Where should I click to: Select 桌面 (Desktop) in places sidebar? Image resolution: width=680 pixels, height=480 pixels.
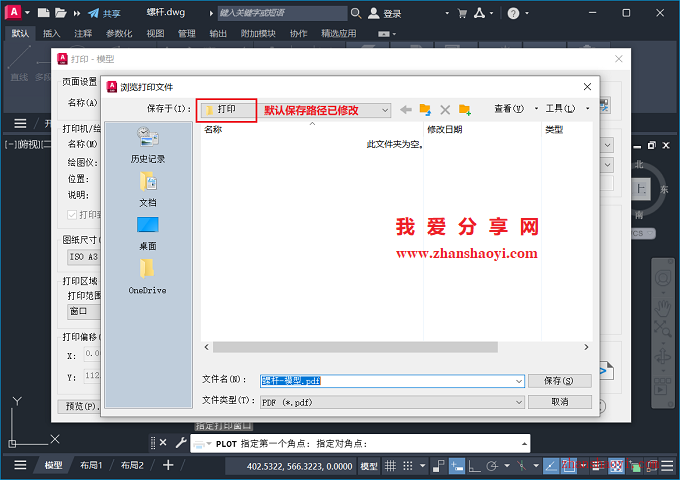[x=148, y=231]
